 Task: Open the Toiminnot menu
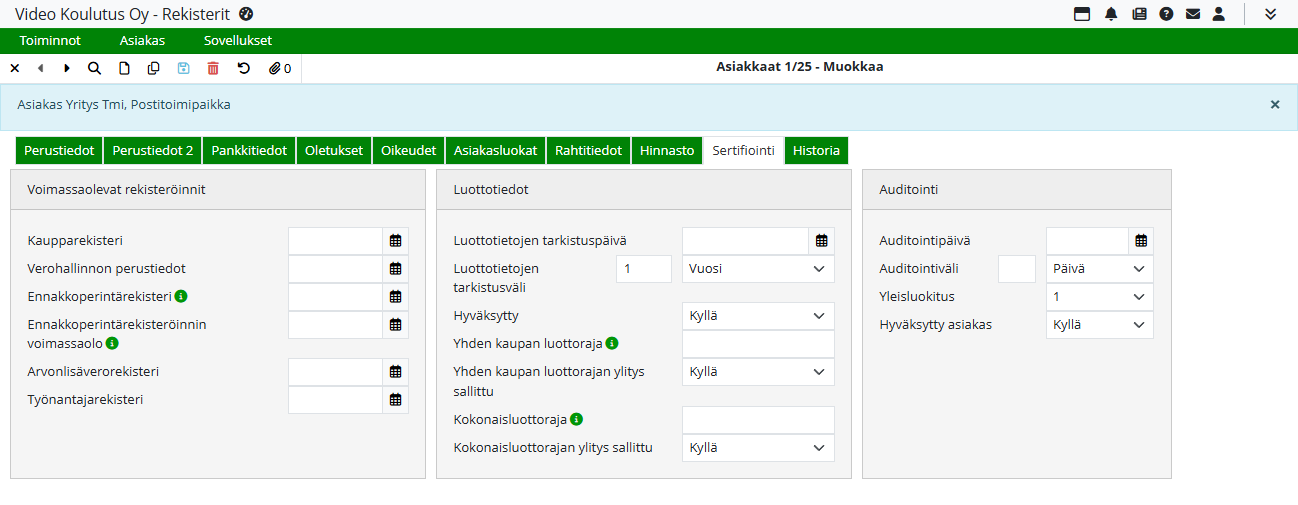(x=50, y=41)
